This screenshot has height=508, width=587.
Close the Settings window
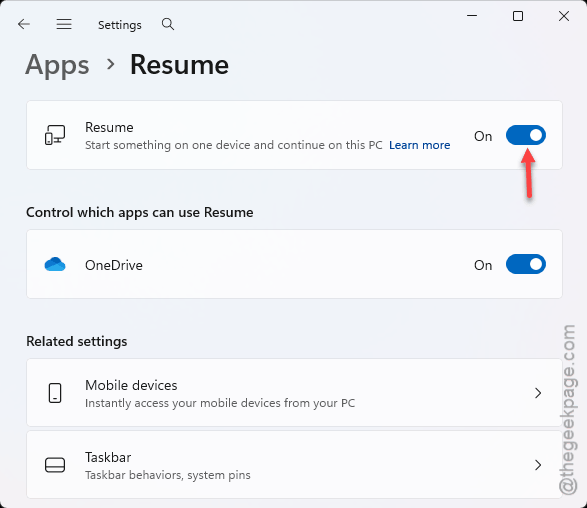564,16
